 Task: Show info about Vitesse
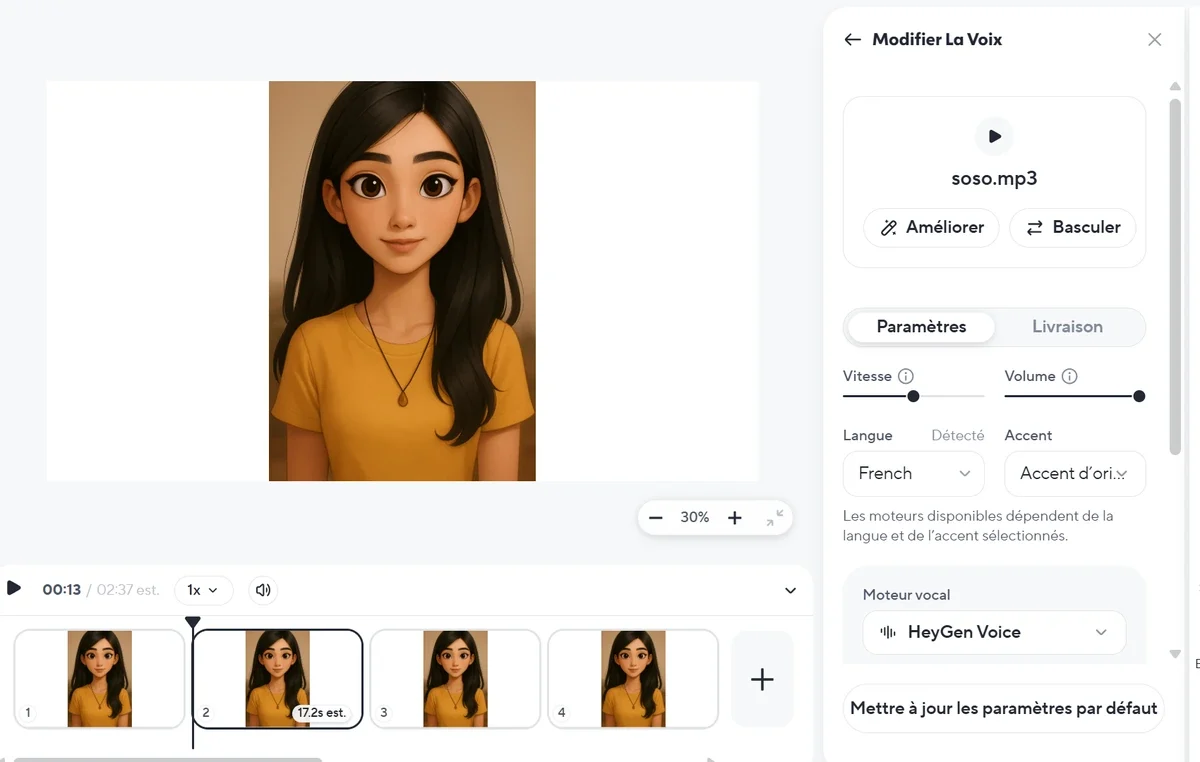[906, 376]
